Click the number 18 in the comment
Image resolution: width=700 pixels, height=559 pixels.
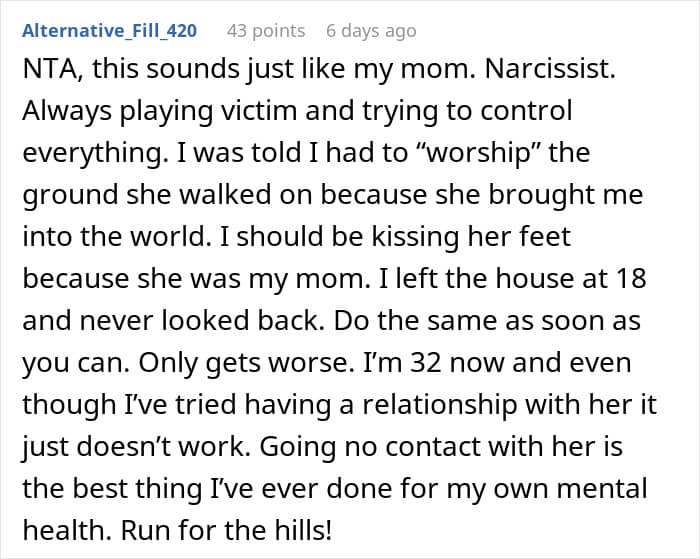point(631,279)
